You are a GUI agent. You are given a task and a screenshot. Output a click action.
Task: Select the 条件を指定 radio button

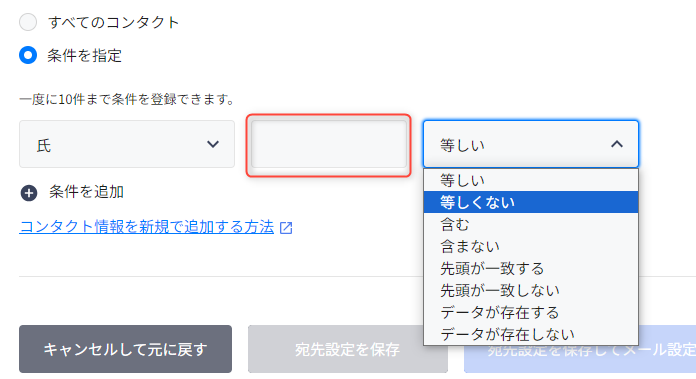[x=28, y=55]
